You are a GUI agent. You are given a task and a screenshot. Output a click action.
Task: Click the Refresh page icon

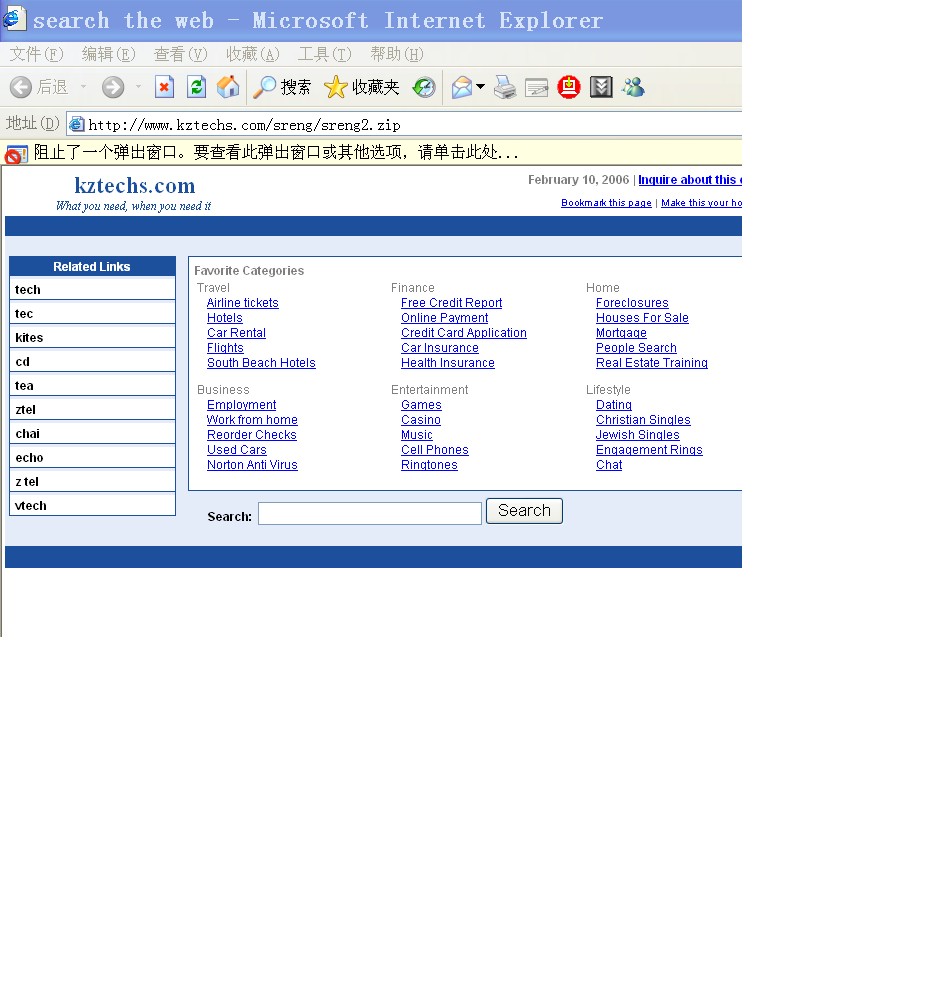pyautogui.click(x=197, y=87)
